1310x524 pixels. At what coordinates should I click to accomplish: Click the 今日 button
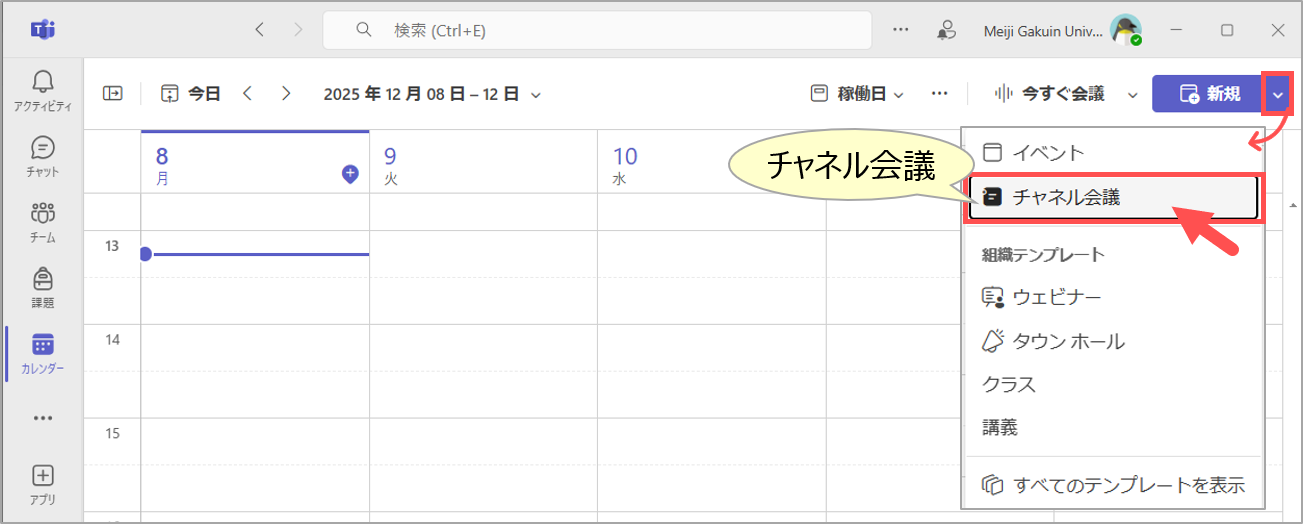191,94
